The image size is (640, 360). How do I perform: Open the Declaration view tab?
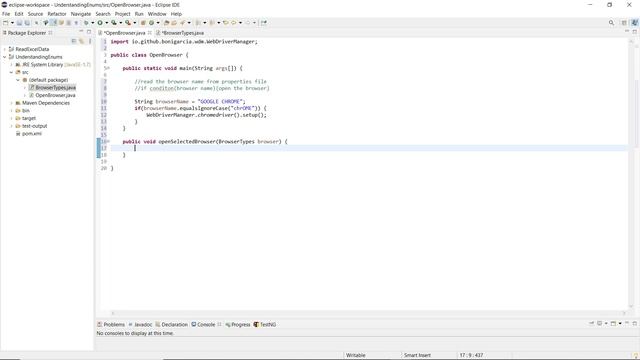(171, 324)
